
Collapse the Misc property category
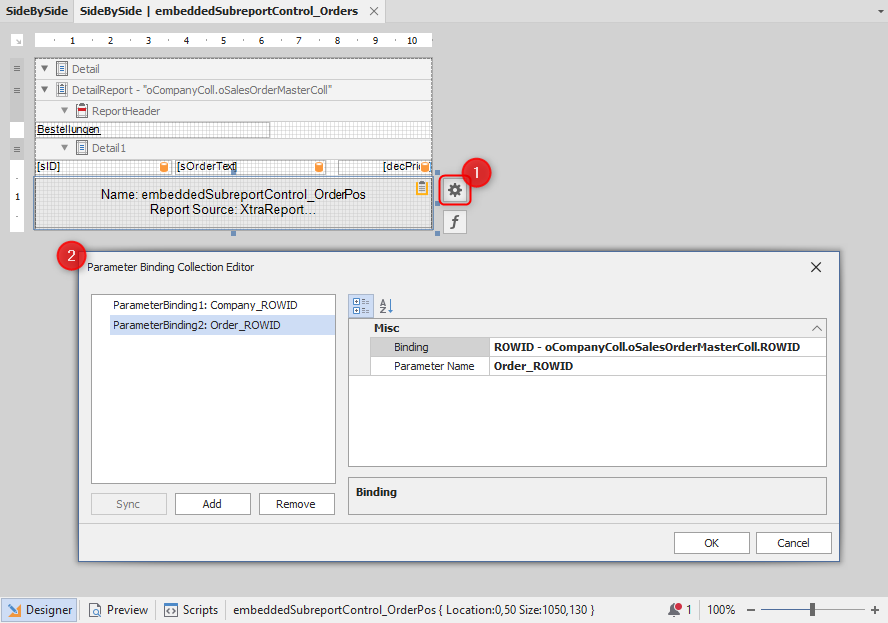pyautogui.click(x=816, y=328)
